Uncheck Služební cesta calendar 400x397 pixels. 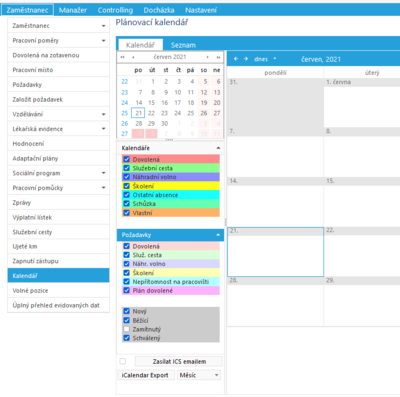point(127,168)
